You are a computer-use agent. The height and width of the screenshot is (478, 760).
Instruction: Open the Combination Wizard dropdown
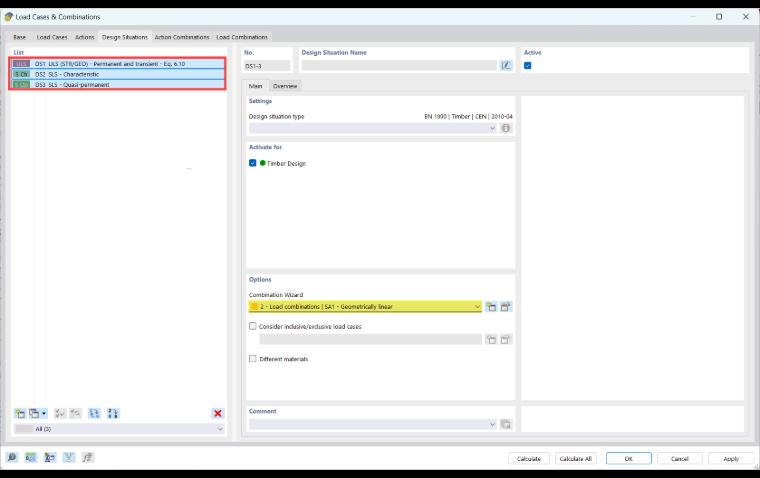(365, 307)
